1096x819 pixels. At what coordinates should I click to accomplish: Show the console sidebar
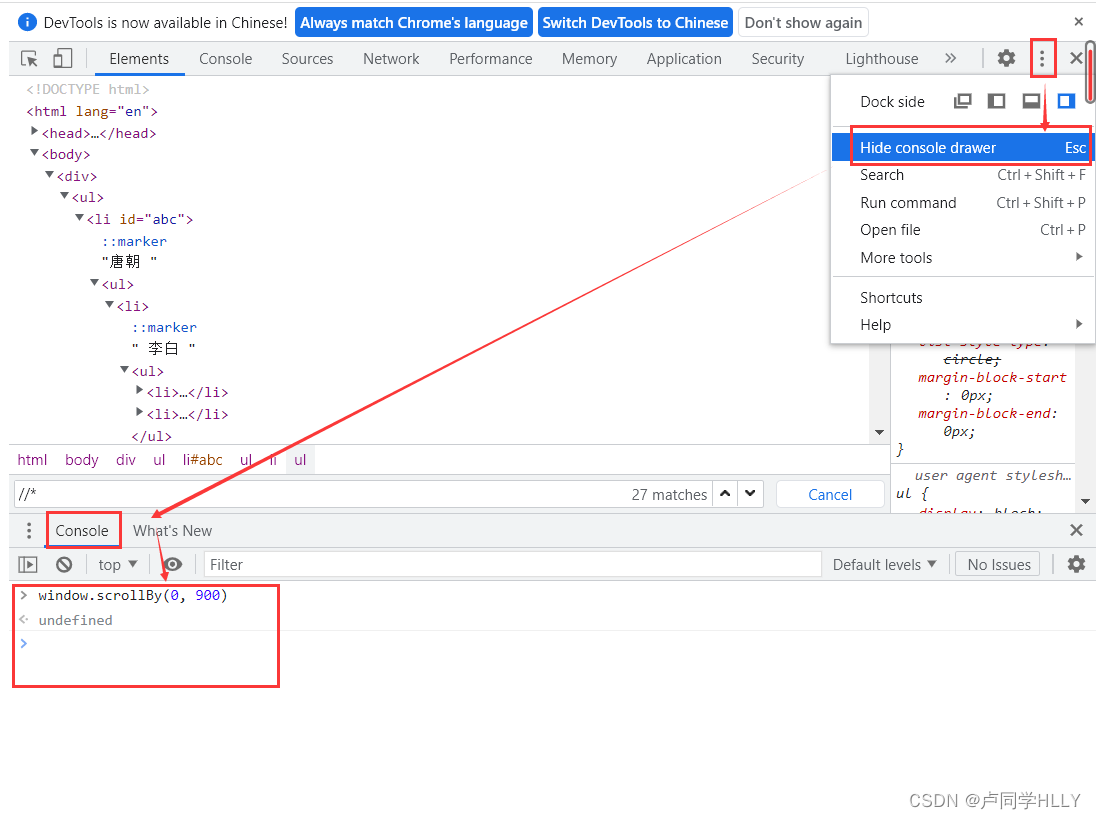click(27, 564)
